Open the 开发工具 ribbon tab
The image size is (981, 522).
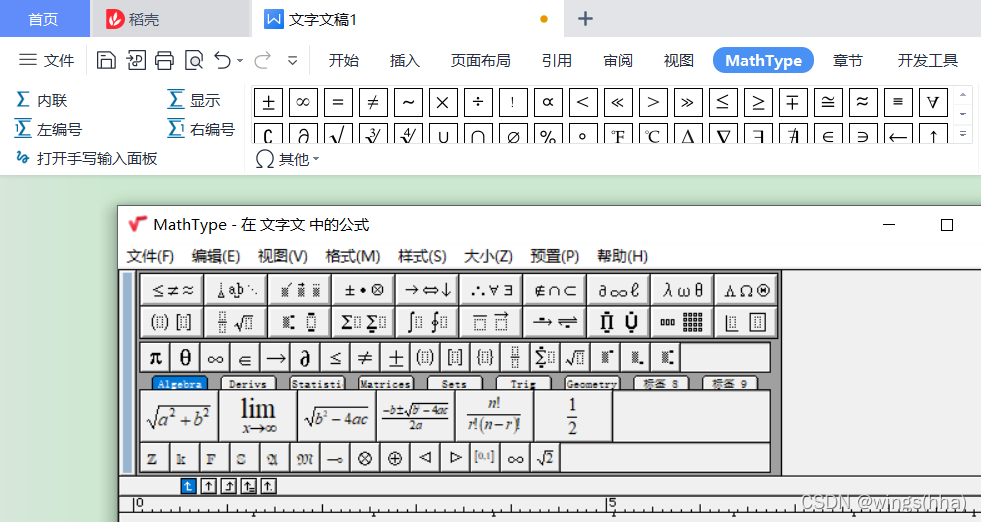coord(928,60)
